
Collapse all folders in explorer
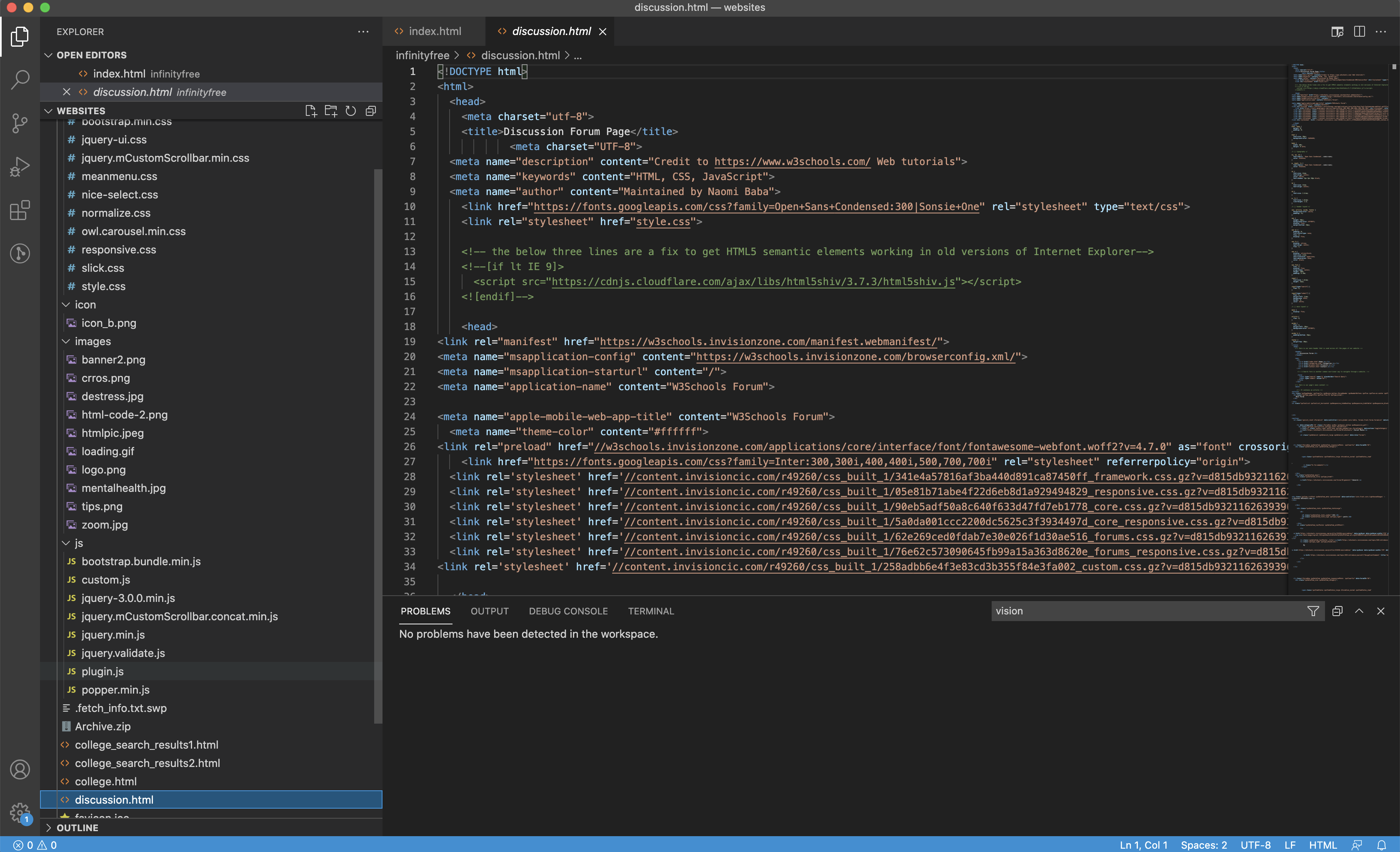370,111
